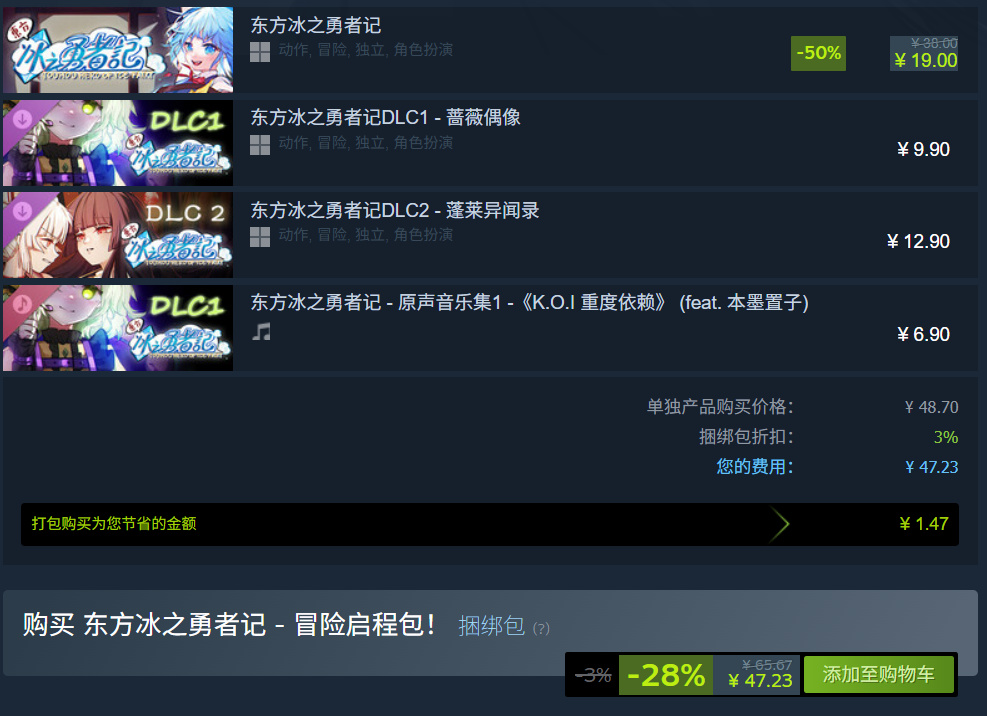Open the 东方冰之勇者记DLC1 - 蔷薇偶像 title
Viewport: 987px width, 716px height.
coord(385,117)
